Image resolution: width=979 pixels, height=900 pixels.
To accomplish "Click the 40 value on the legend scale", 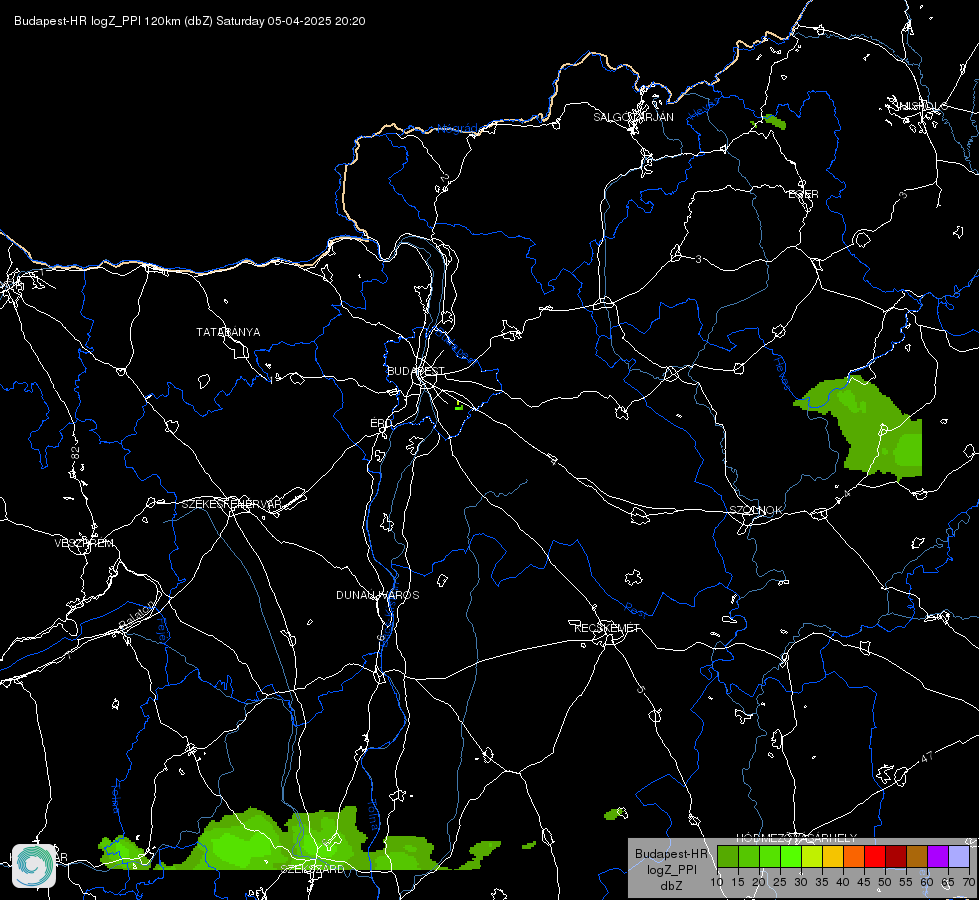I will 843,883.
